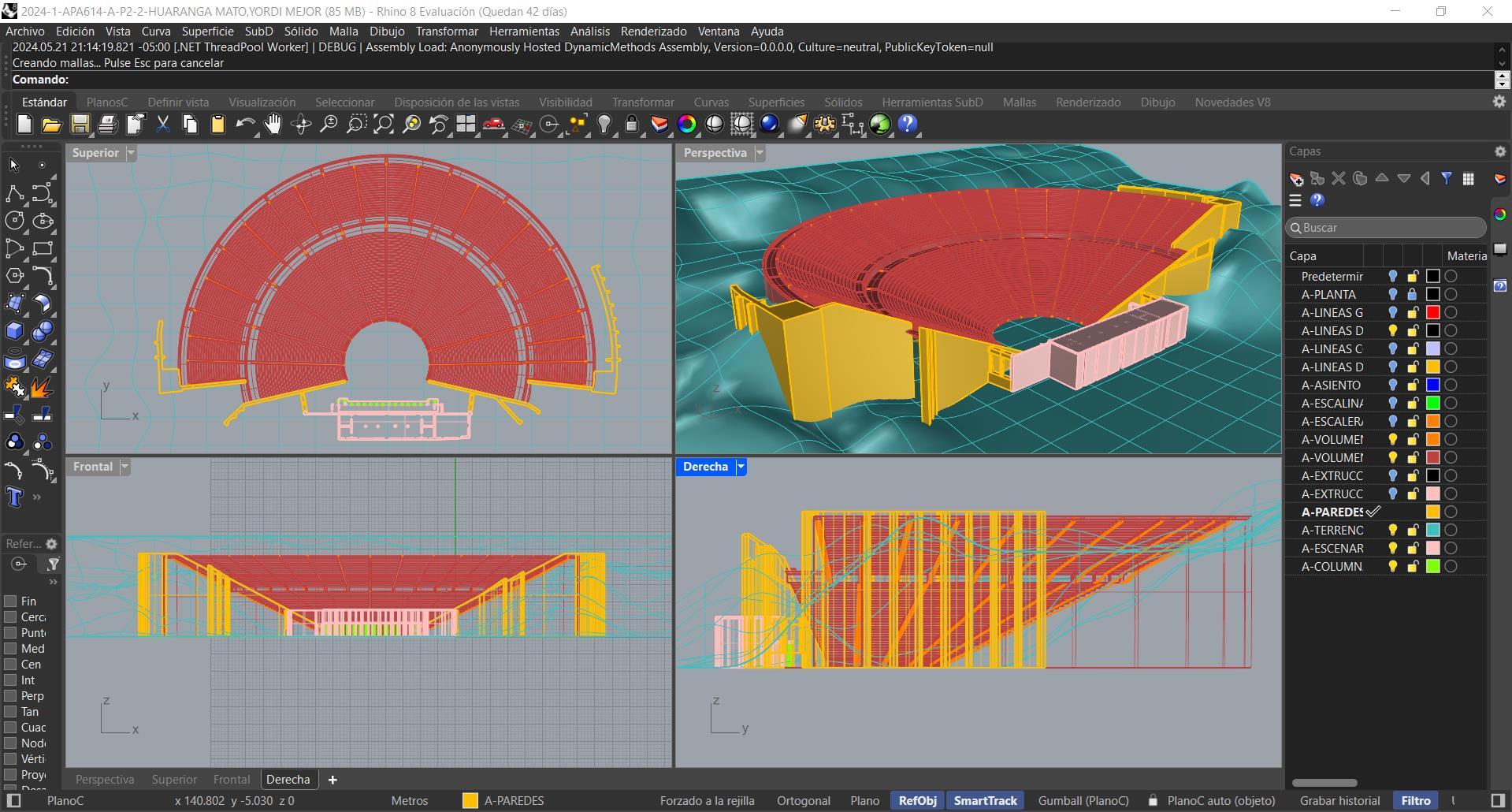Viewport: 1512px width, 812px height.
Task: Click the Undo arrow icon
Action: 245,125
